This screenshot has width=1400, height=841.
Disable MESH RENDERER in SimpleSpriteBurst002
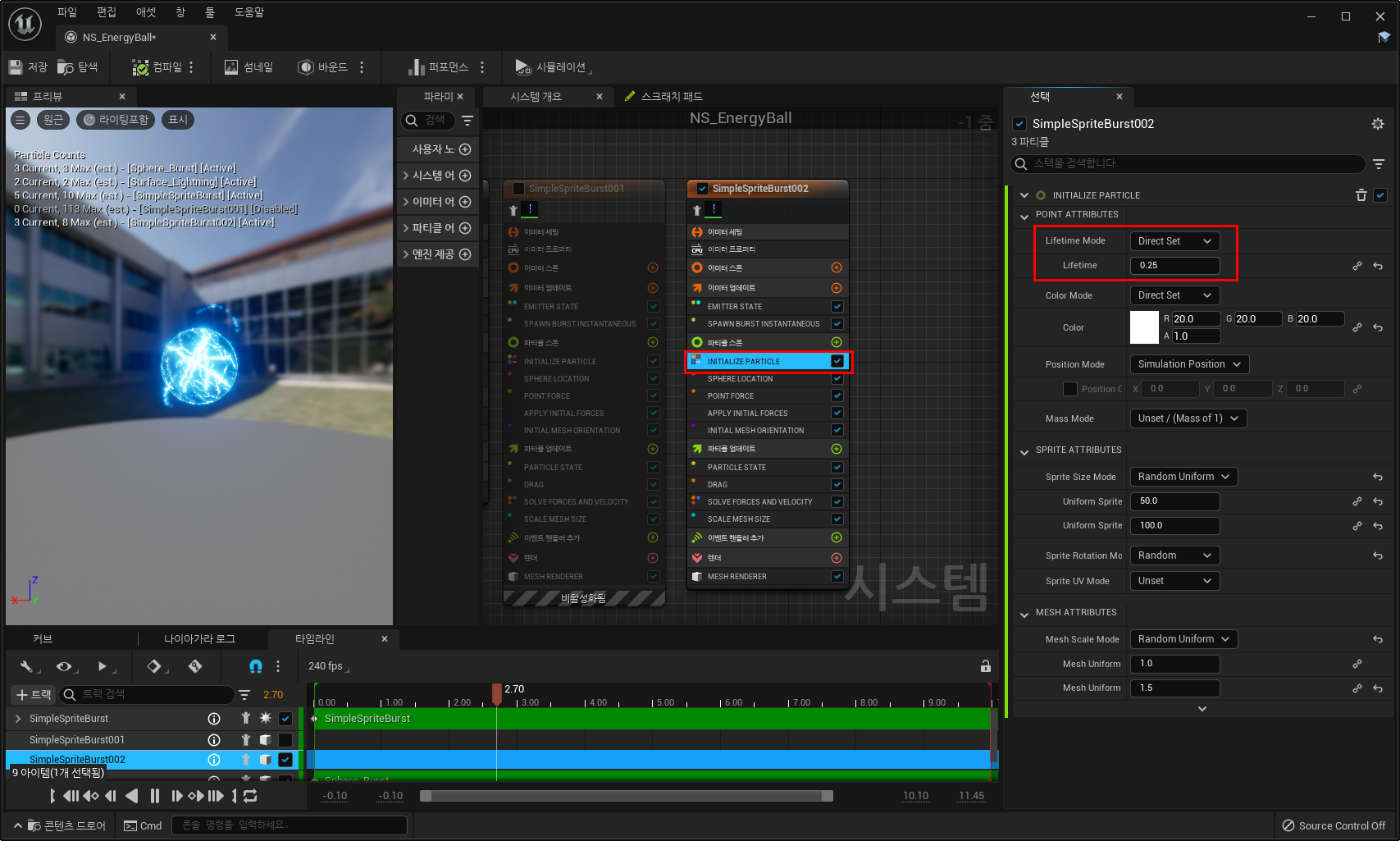click(x=837, y=577)
